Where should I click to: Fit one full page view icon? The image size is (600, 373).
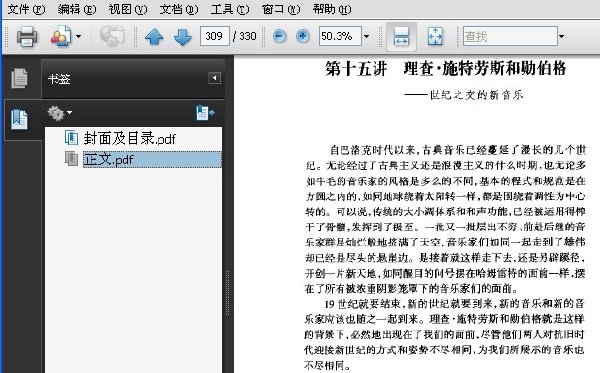(x=435, y=37)
